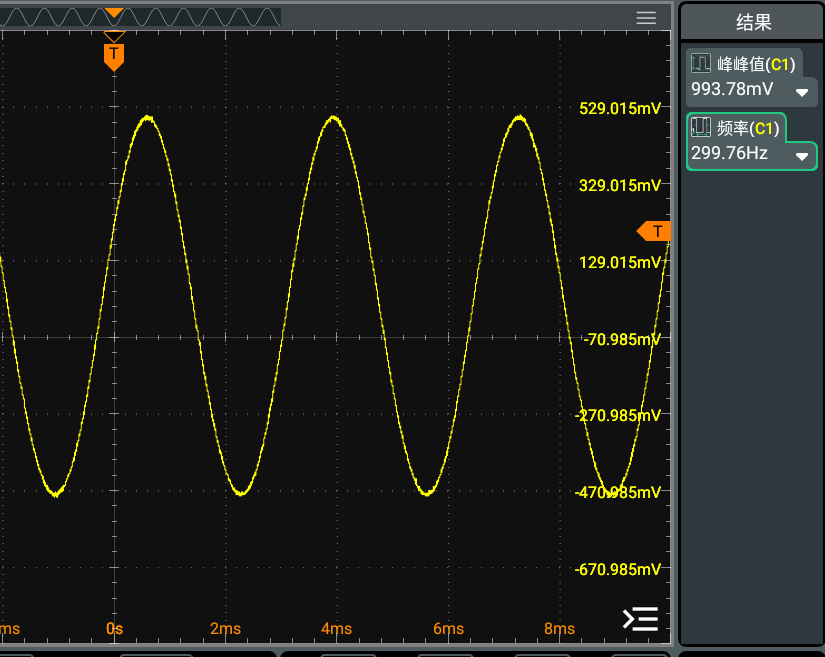Expand the 频率 299.76Hz dropdown arrow

click(801, 156)
